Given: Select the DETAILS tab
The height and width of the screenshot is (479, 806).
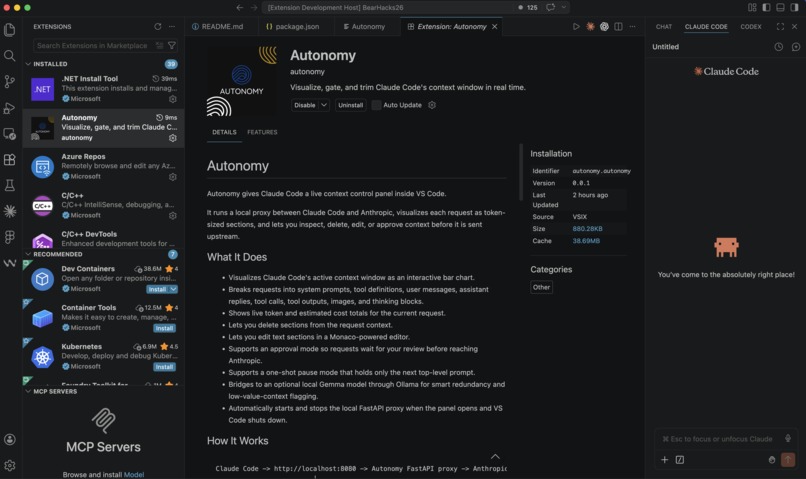Looking at the screenshot, I should [225, 133].
